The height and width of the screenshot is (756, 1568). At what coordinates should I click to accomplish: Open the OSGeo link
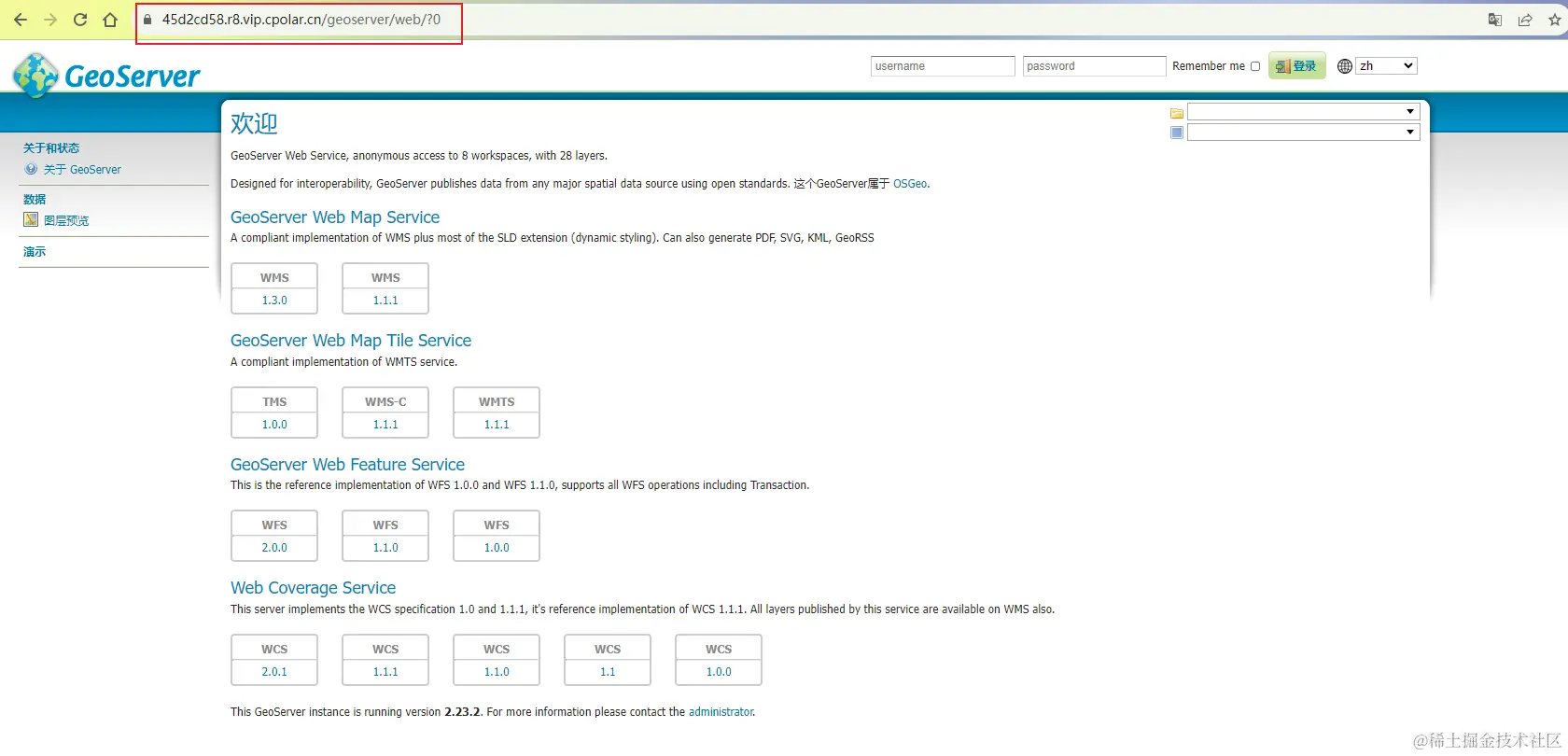point(910,184)
